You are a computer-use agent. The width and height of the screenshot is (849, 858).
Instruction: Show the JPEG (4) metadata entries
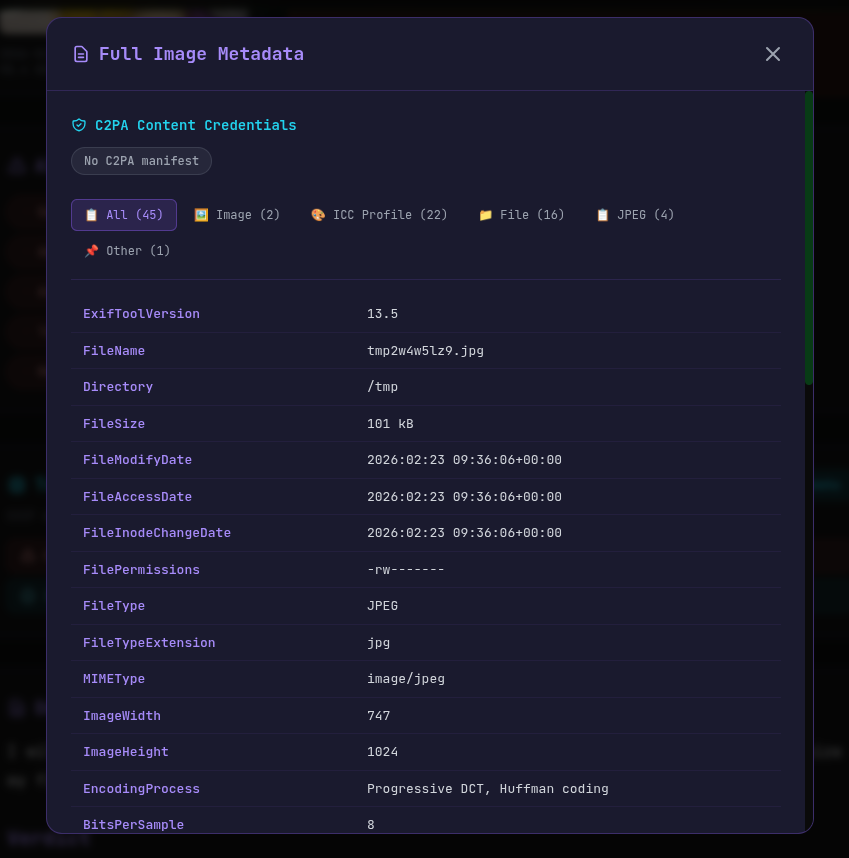click(634, 214)
